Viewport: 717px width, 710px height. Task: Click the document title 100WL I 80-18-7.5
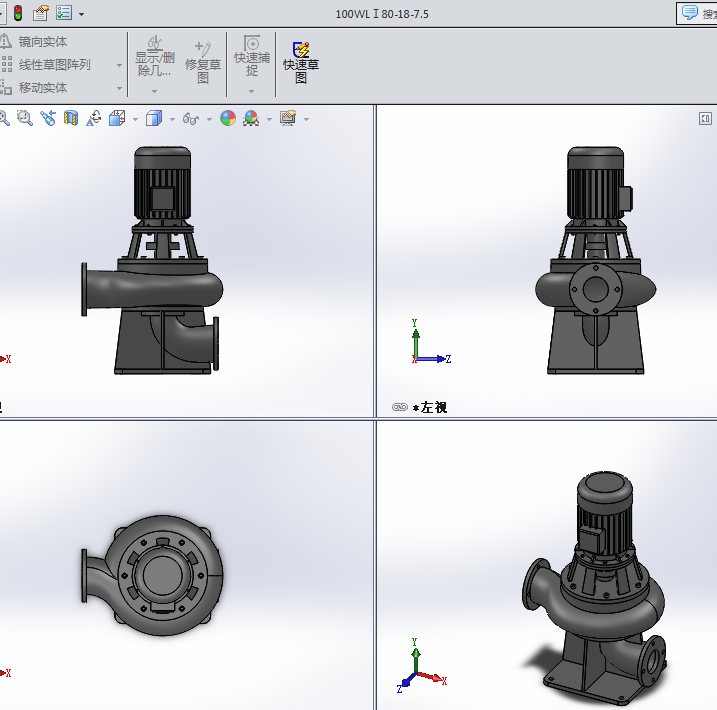[382, 14]
